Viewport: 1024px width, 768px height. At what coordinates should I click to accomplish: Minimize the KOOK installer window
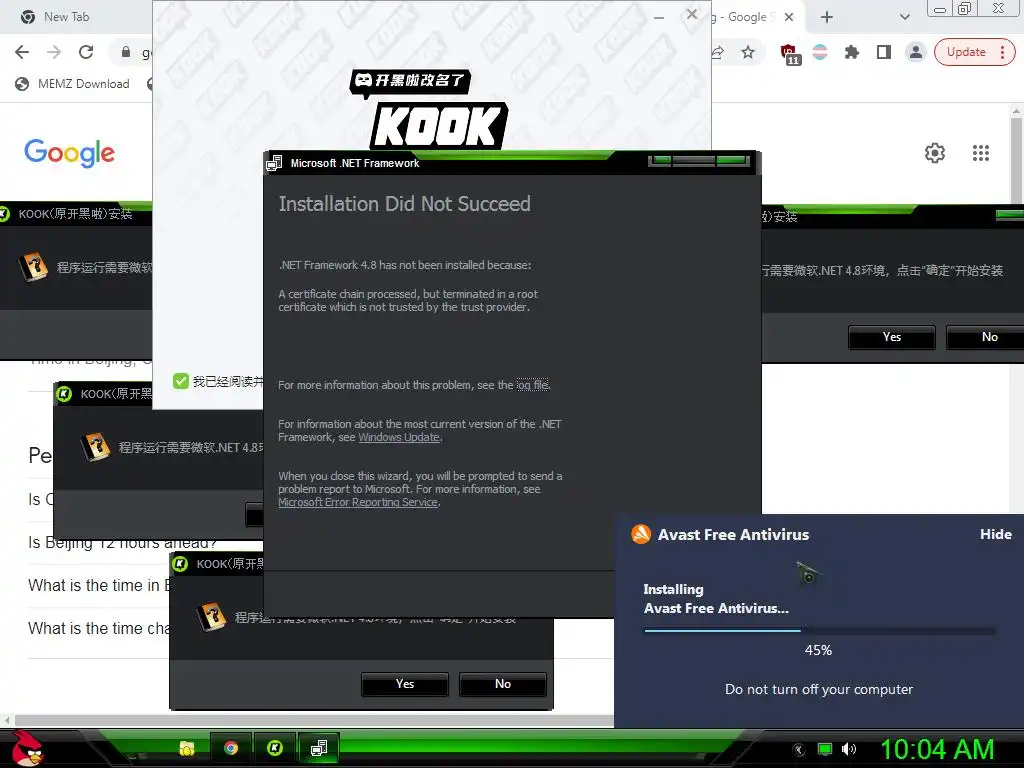659,17
